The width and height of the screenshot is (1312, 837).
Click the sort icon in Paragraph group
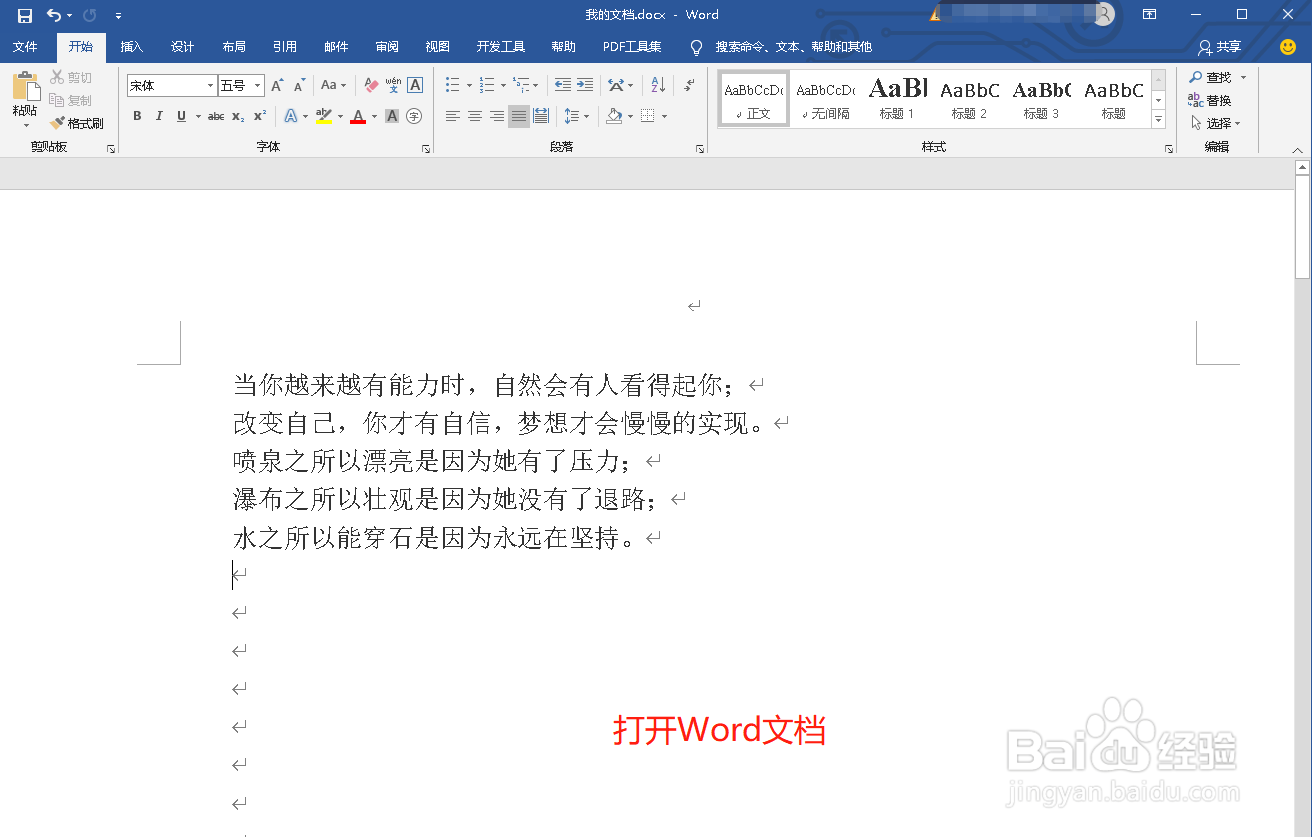coord(656,85)
